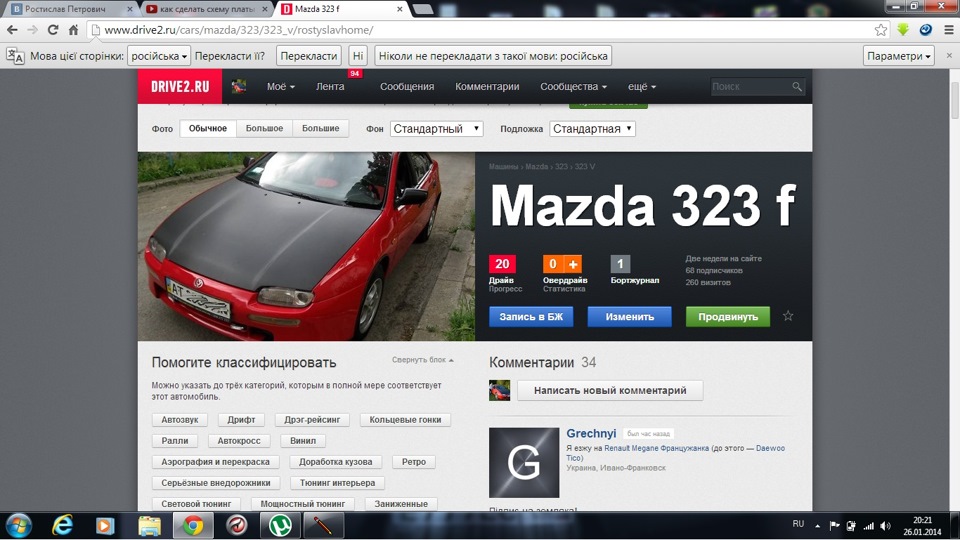Open uTorrent from the taskbar

coord(280,525)
